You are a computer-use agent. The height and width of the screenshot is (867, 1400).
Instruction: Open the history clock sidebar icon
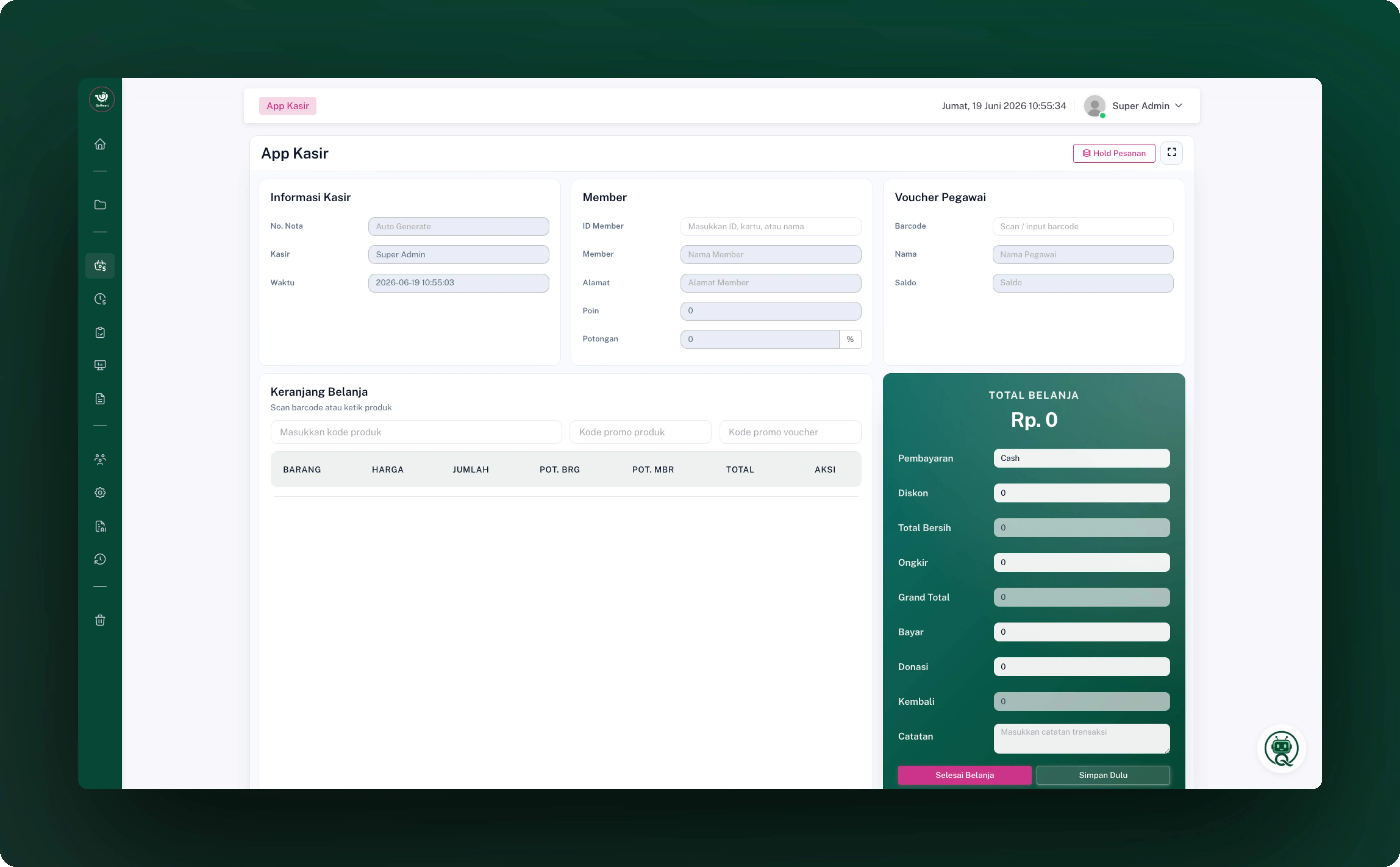click(x=100, y=559)
